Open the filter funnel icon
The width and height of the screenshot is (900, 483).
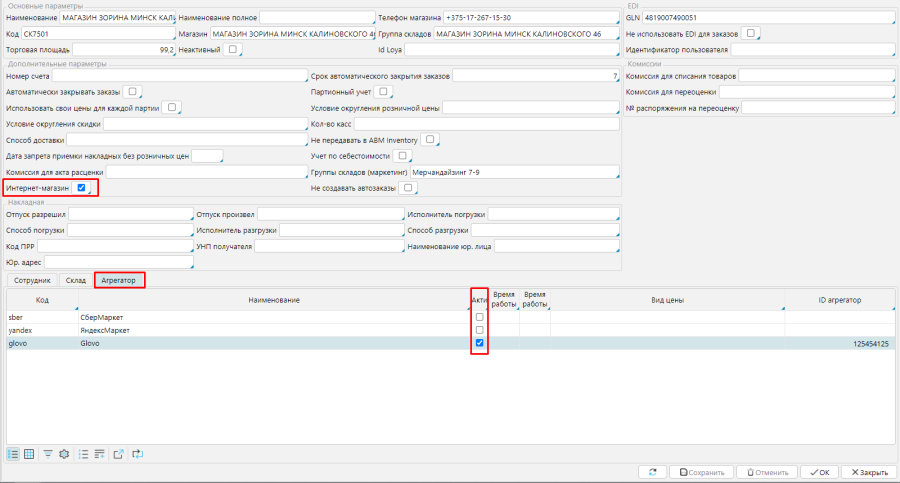pos(48,454)
